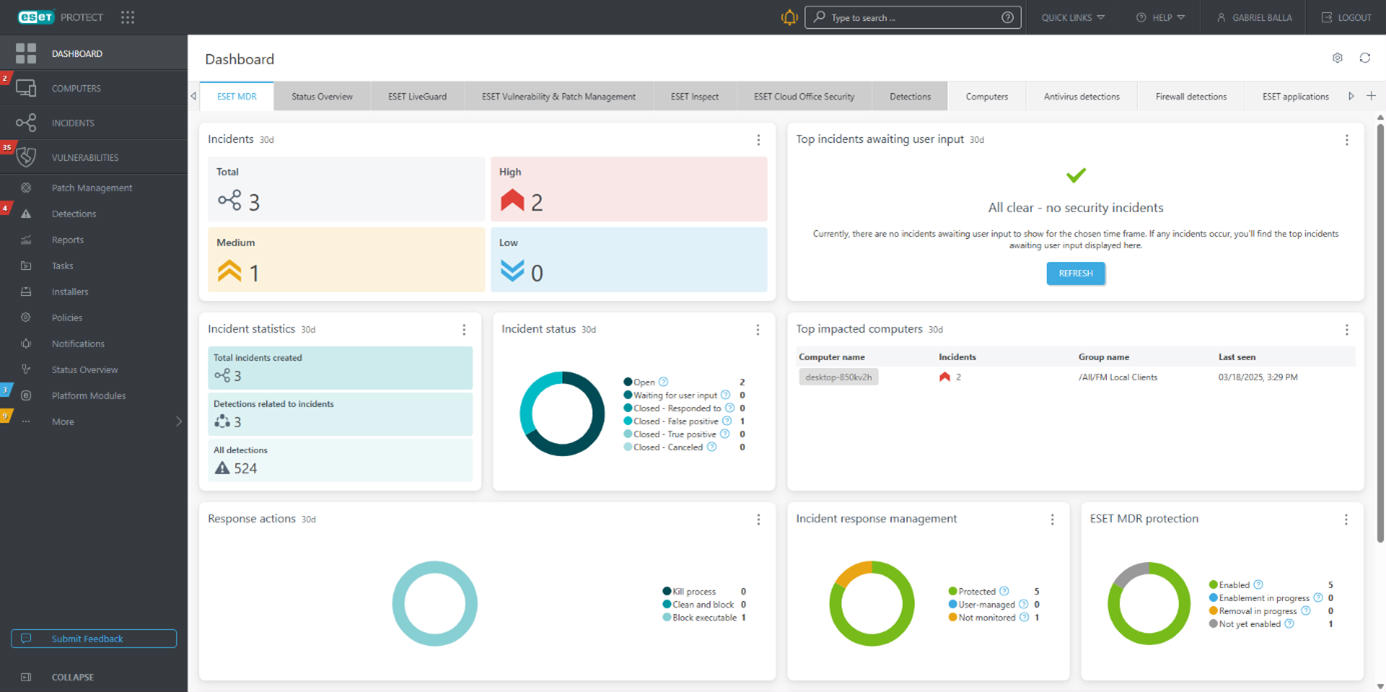Screen dimensions: 1386x692
Task: Click help icon next to Open status
Action: (664, 382)
